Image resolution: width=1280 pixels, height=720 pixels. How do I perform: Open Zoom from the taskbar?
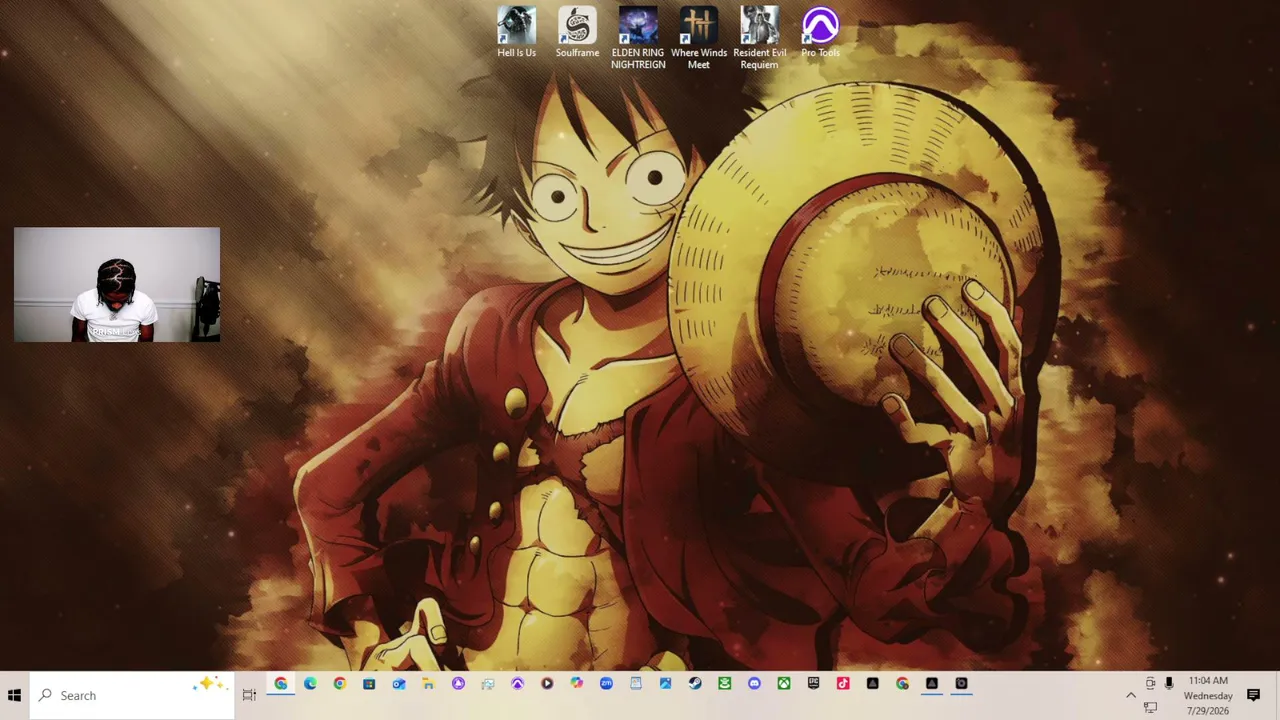click(x=606, y=684)
